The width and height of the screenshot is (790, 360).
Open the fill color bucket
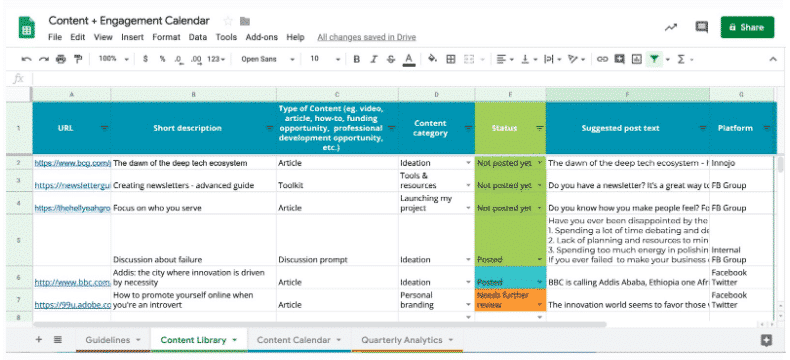pos(432,59)
